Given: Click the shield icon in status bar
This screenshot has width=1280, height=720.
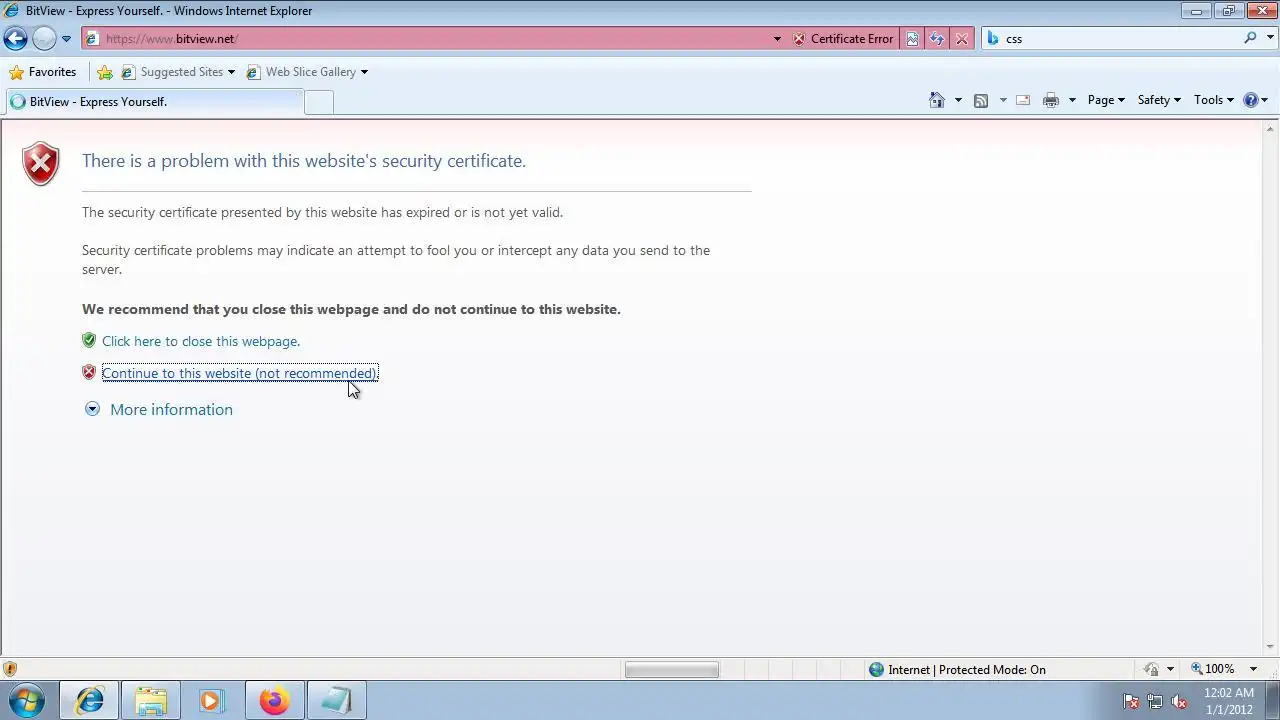Looking at the screenshot, I should pos(10,669).
